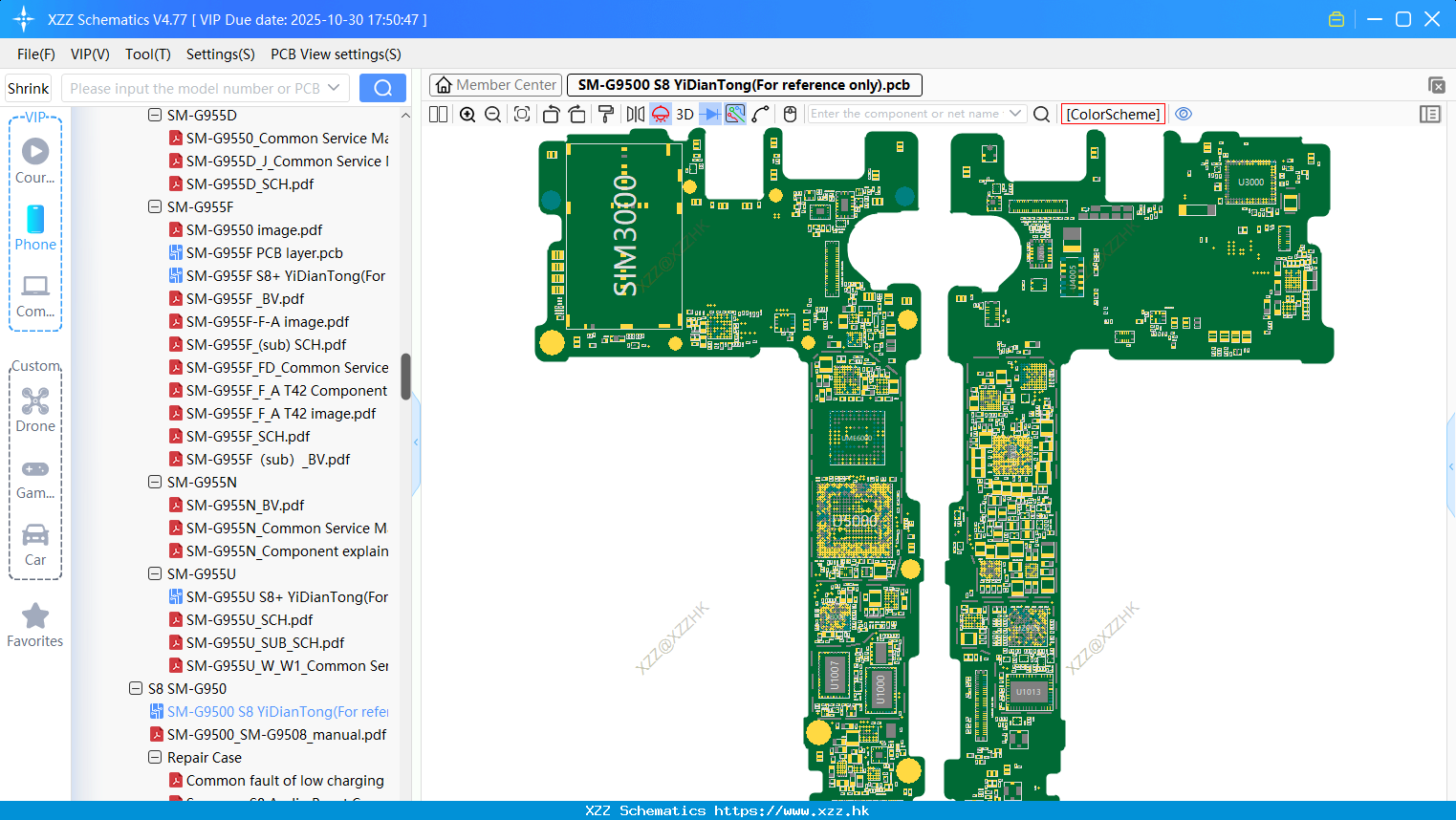Image resolution: width=1456 pixels, height=820 pixels.
Task: Open the component name dropdown arrow
Action: tap(1015, 114)
